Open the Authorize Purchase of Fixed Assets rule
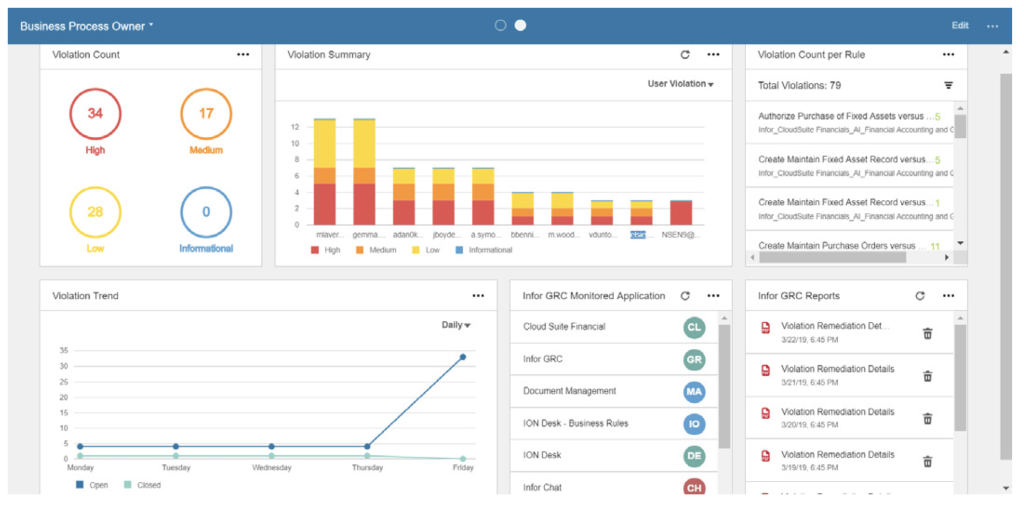 [850, 122]
